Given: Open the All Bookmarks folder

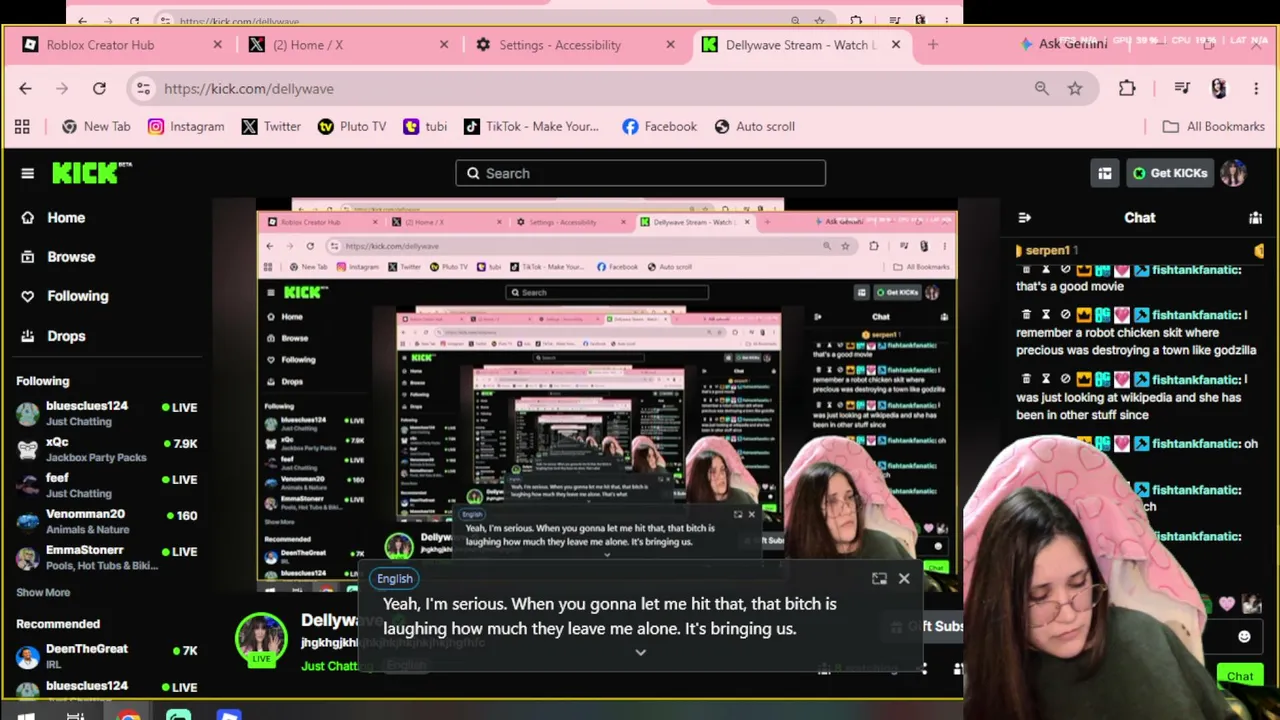Looking at the screenshot, I should coord(1214,126).
